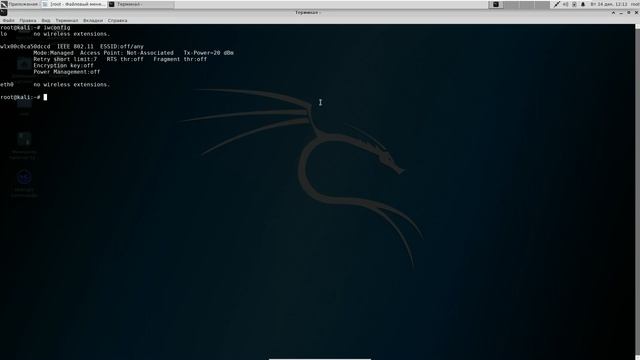Click the text Retry short limit:7
The image size is (640, 360).
(x=65, y=59)
